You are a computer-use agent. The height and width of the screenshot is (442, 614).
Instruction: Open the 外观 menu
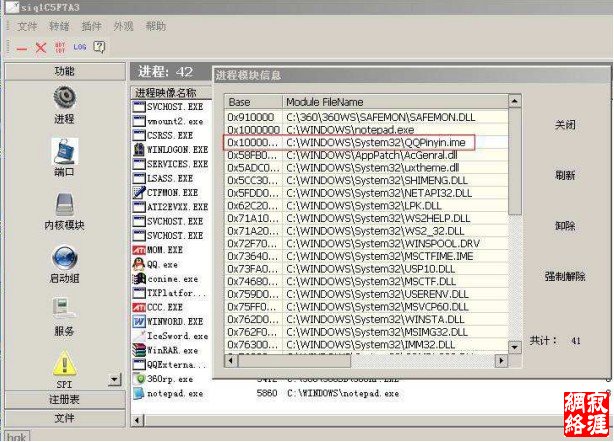(123, 26)
